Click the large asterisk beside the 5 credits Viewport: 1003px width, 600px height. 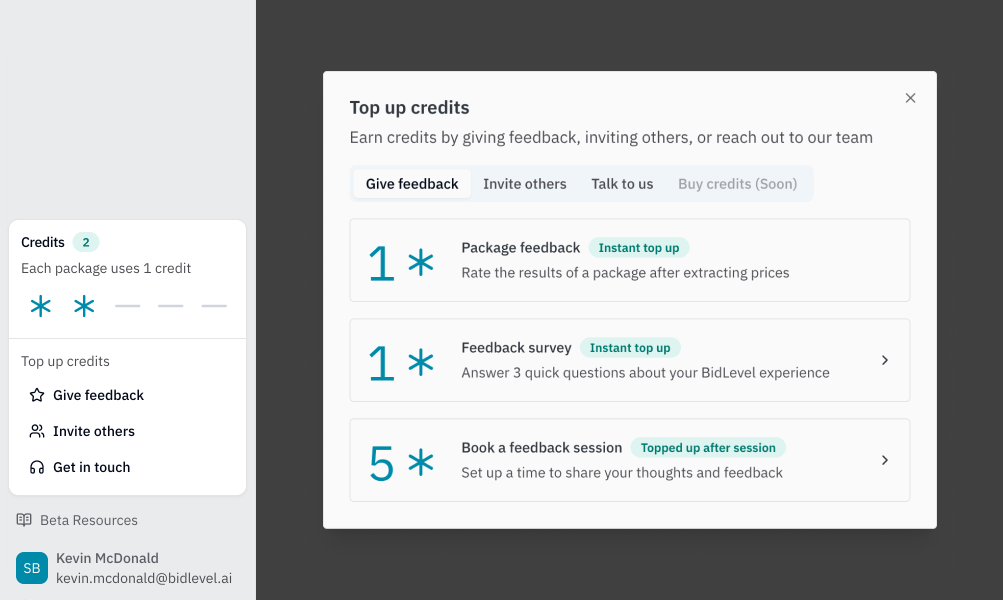[421, 460]
